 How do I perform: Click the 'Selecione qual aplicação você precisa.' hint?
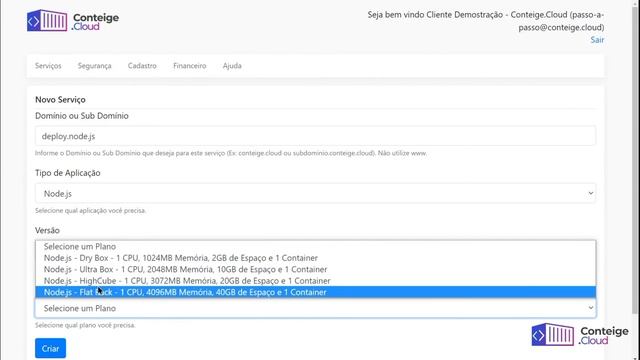[90, 211]
